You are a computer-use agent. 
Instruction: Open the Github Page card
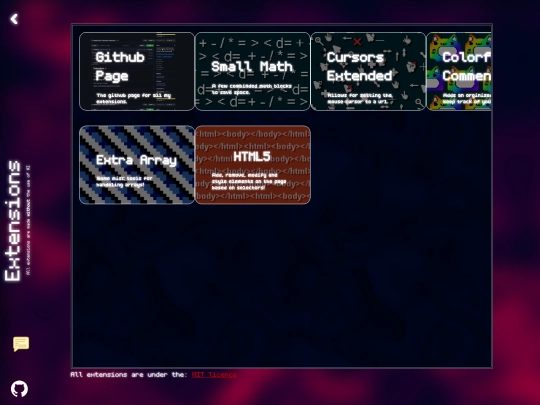tap(137, 71)
